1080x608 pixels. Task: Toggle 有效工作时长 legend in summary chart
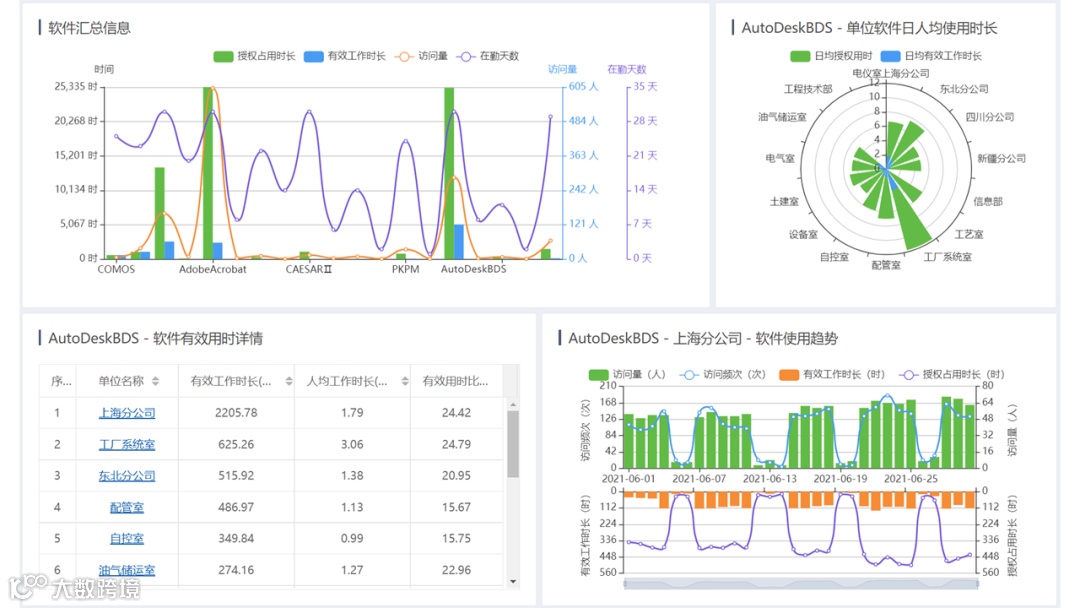344,56
